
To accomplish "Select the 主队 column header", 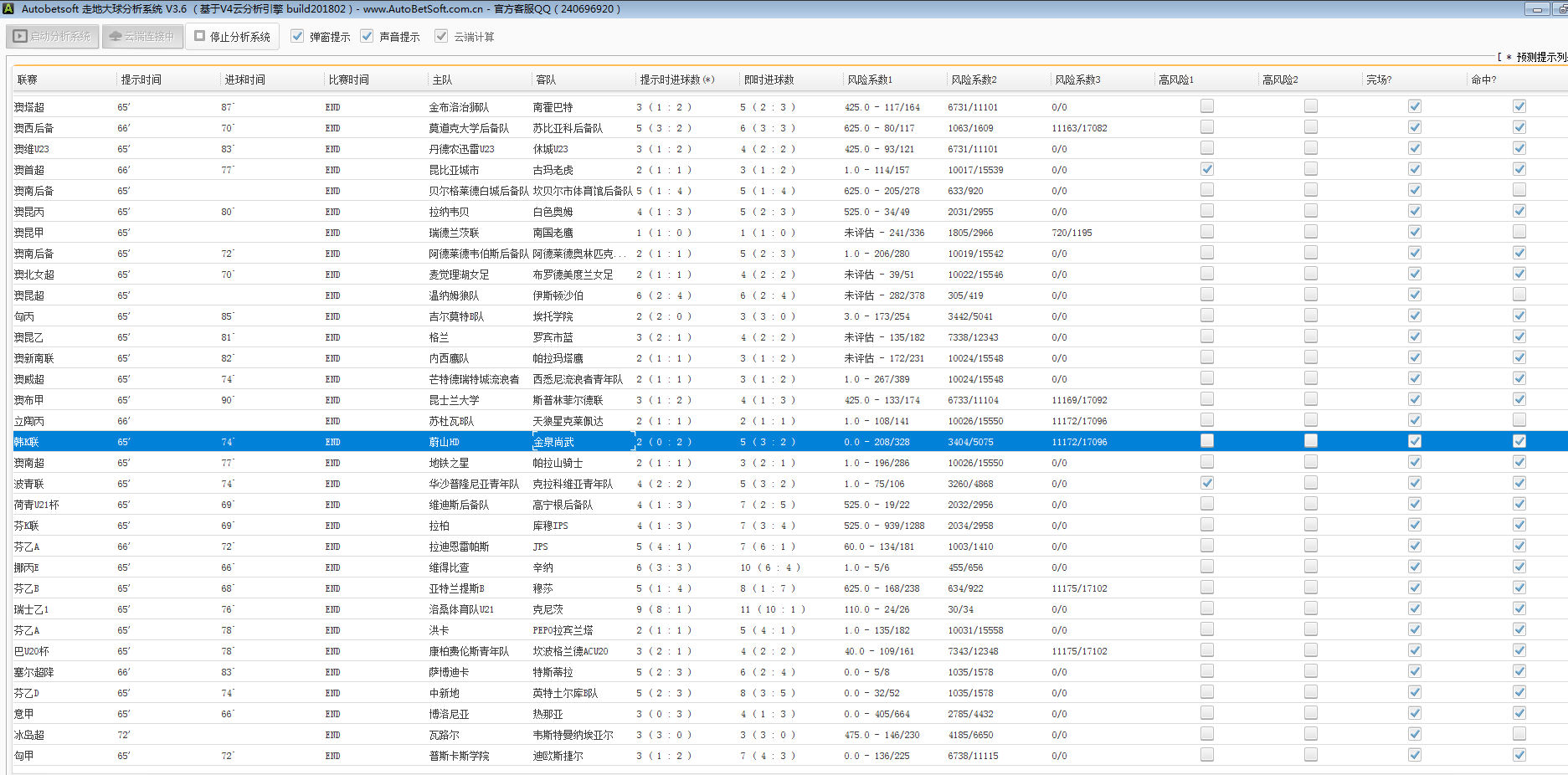I will [442, 80].
